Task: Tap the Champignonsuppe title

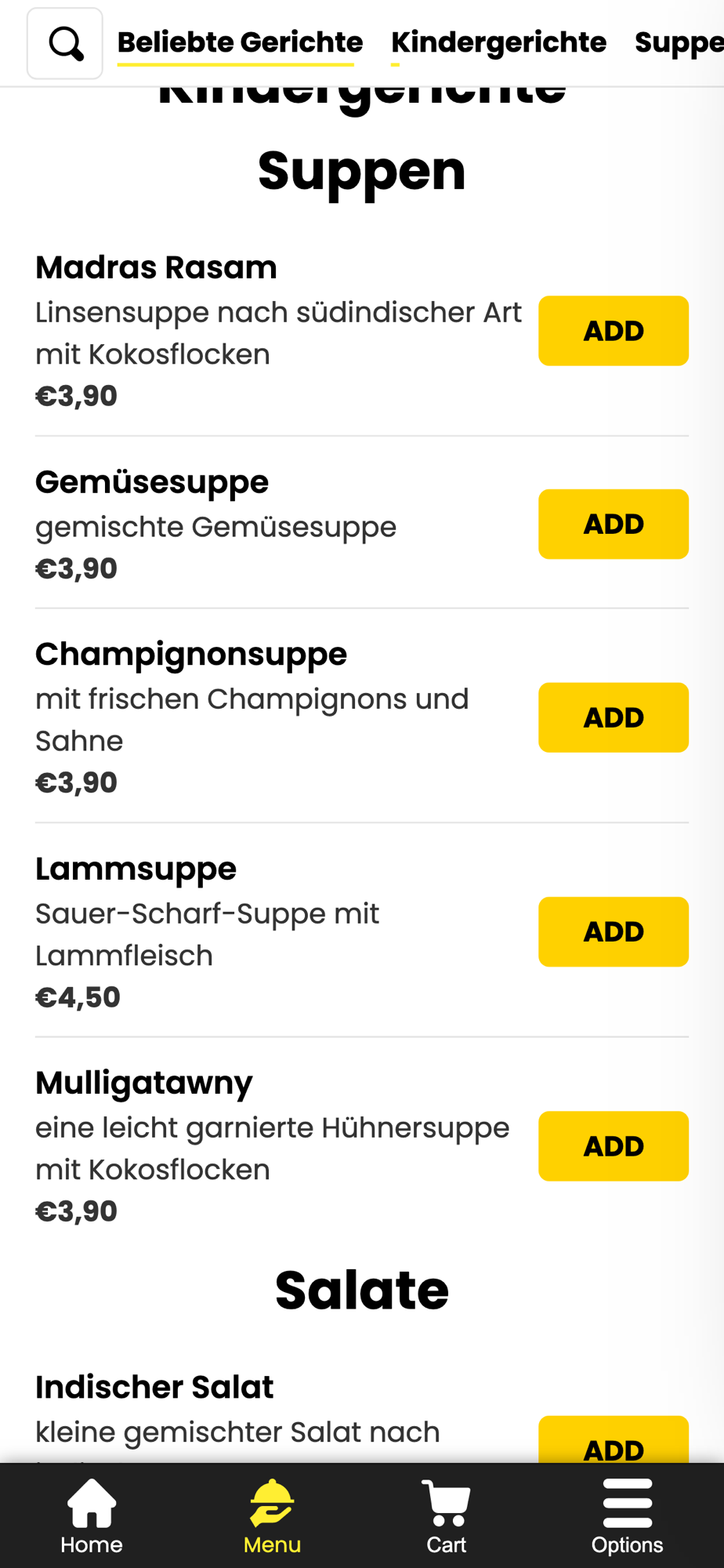Action: point(191,654)
